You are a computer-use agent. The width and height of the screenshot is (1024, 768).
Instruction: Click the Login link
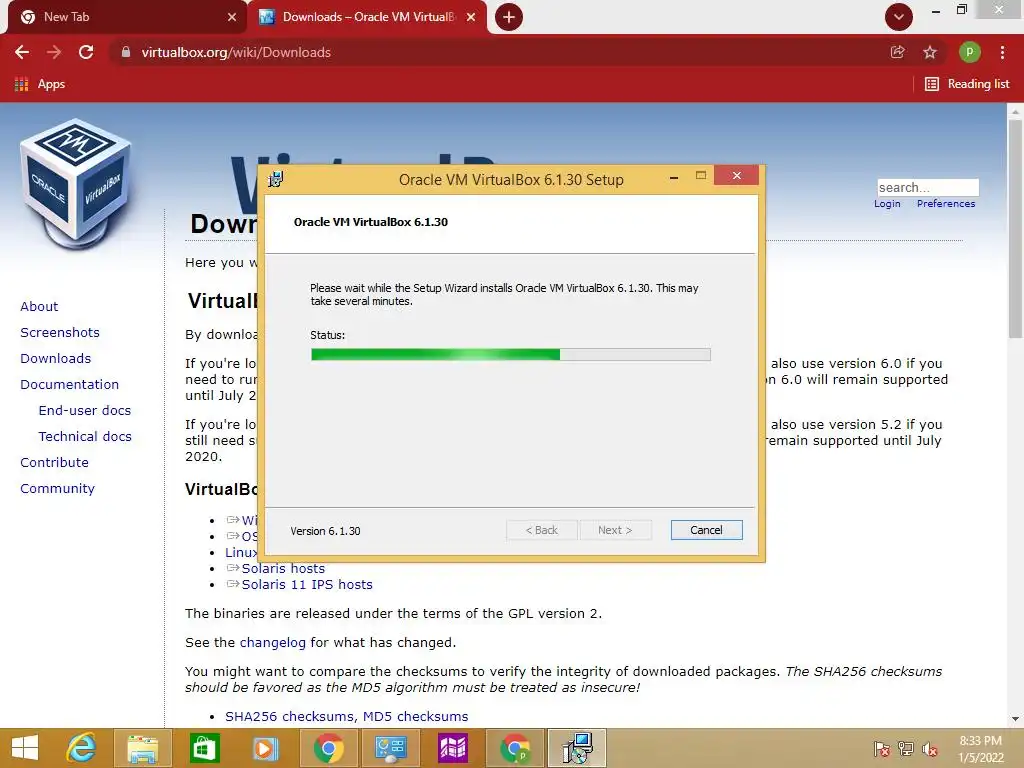887,204
